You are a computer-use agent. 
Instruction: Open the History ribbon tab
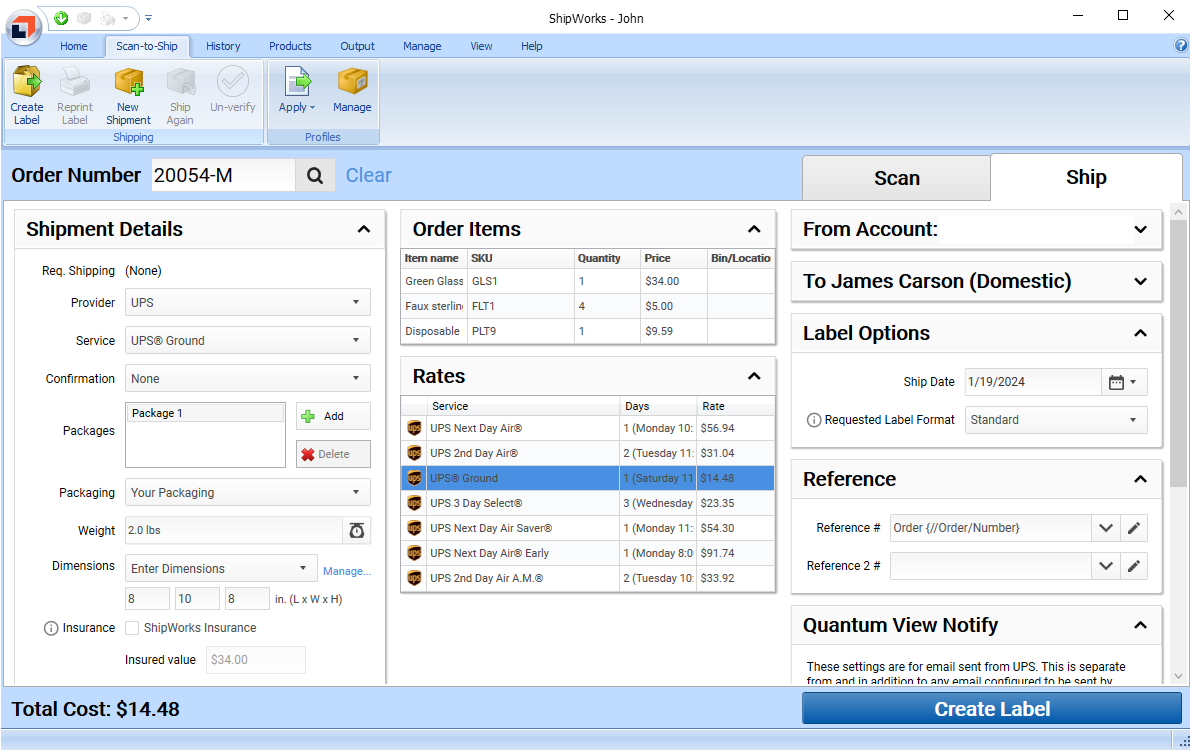(x=223, y=46)
